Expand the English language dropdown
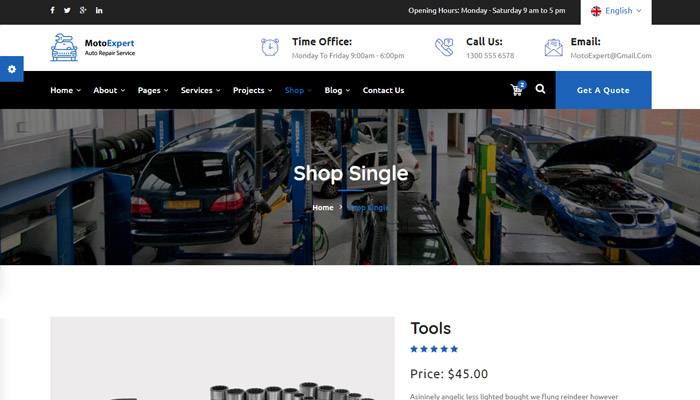 click(616, 11)
